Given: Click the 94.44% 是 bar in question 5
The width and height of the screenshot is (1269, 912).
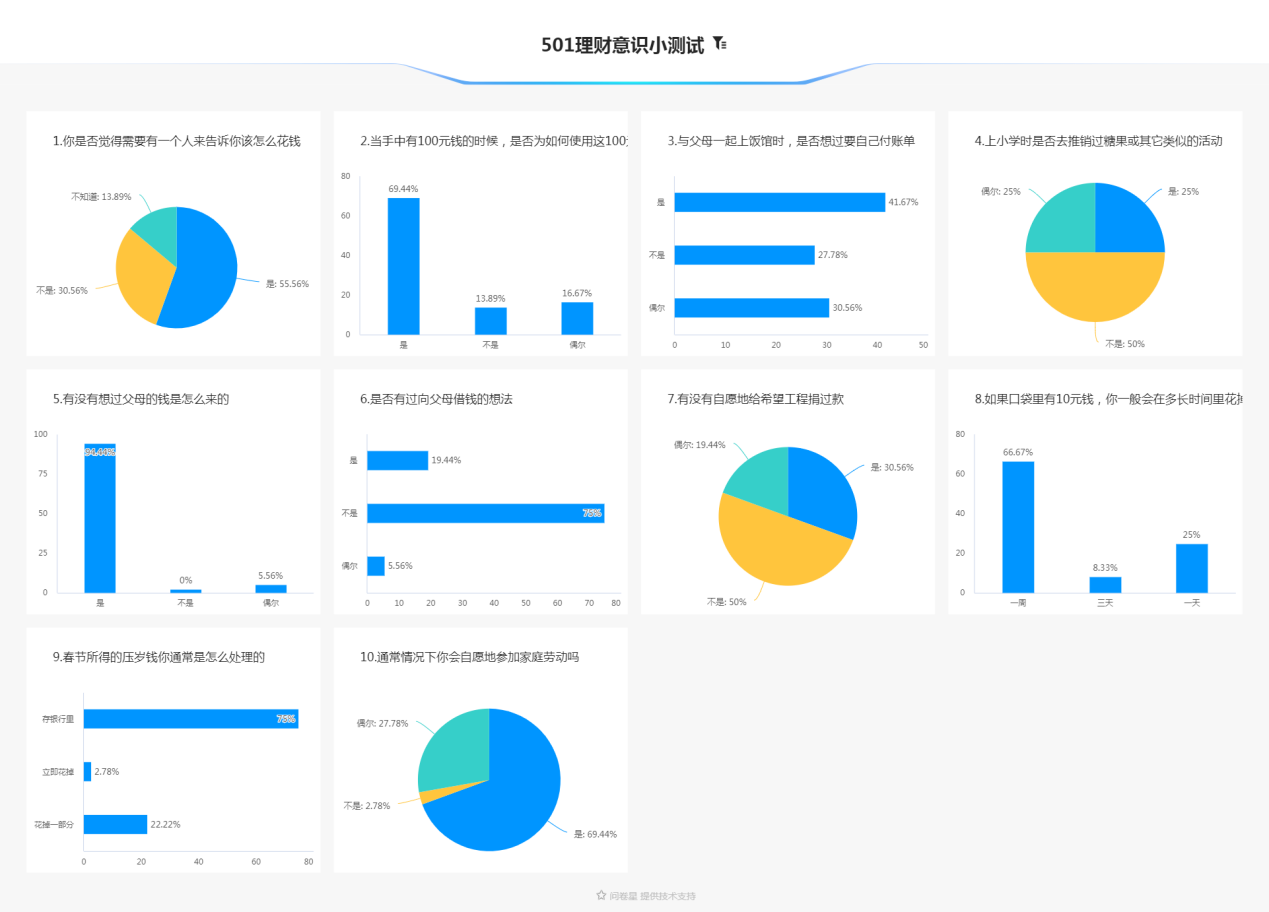Looking at the screenshot, I should [100, 518].
